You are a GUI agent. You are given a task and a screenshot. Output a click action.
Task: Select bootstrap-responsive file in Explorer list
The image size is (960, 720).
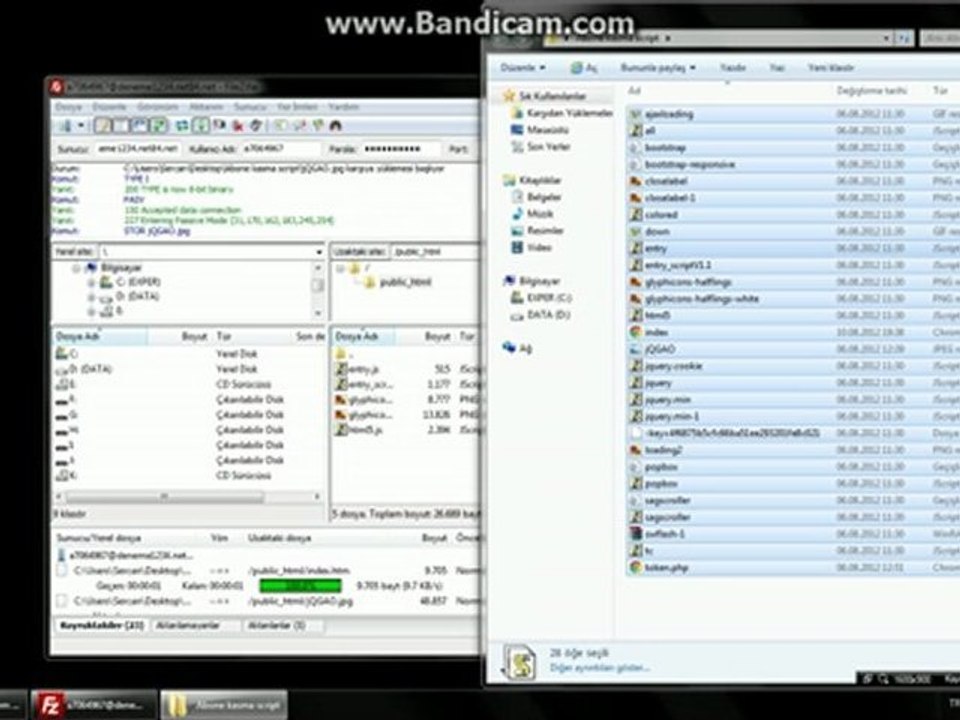click(689, 164)
